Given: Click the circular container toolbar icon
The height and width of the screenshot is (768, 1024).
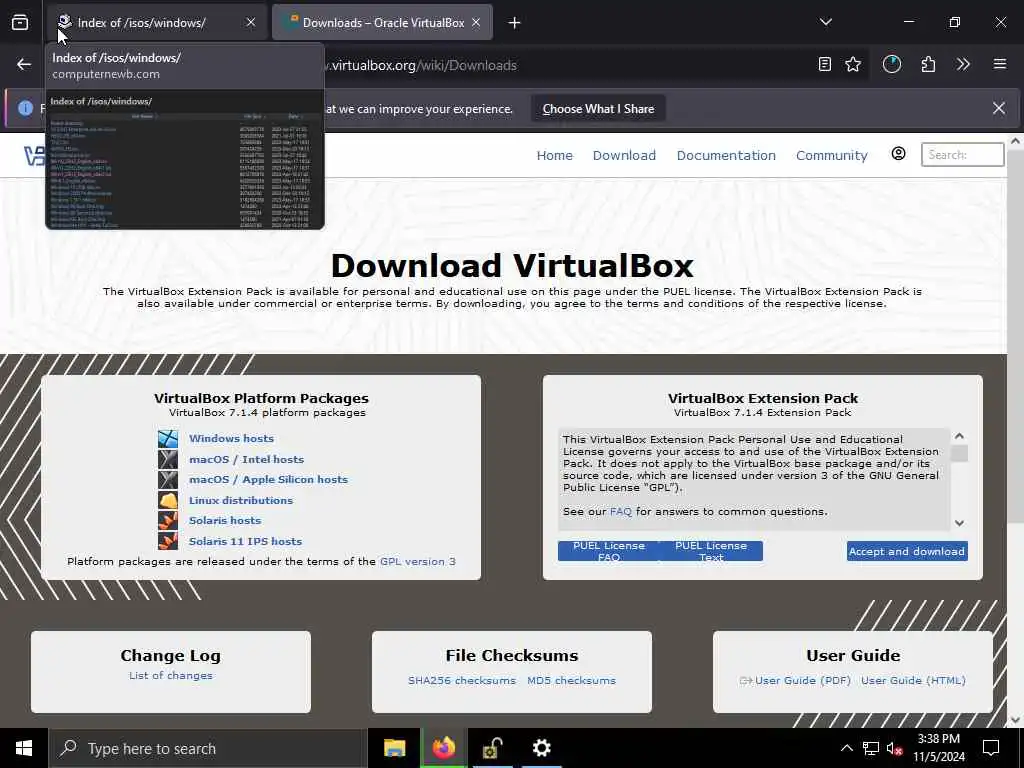Looking at the screenshot, I should pos(891,64).
